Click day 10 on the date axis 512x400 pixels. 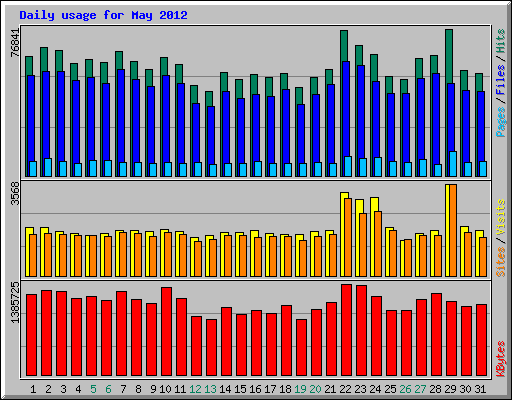[165, 389]
